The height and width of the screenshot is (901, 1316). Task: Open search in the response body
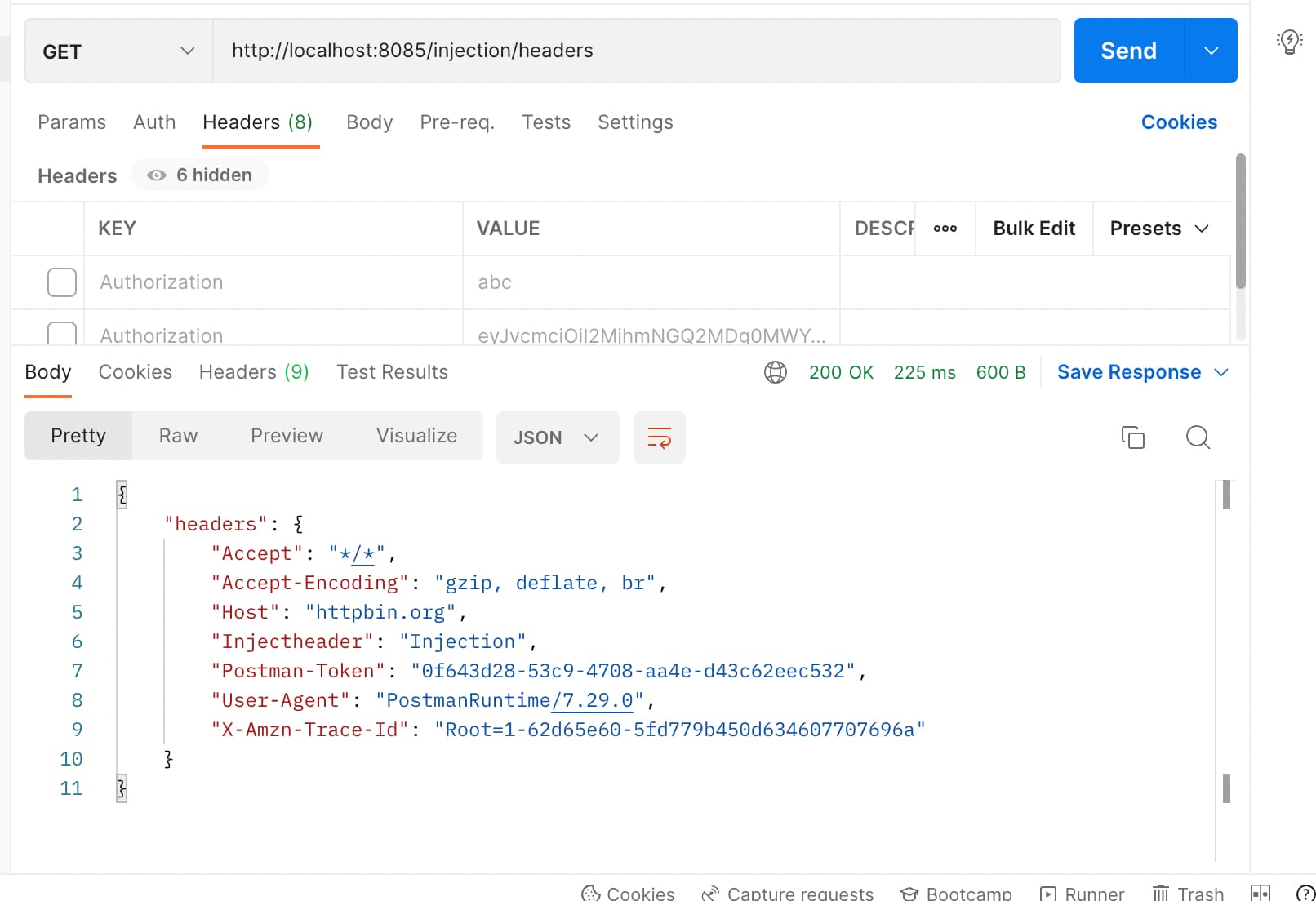(x=1198, y=437)
